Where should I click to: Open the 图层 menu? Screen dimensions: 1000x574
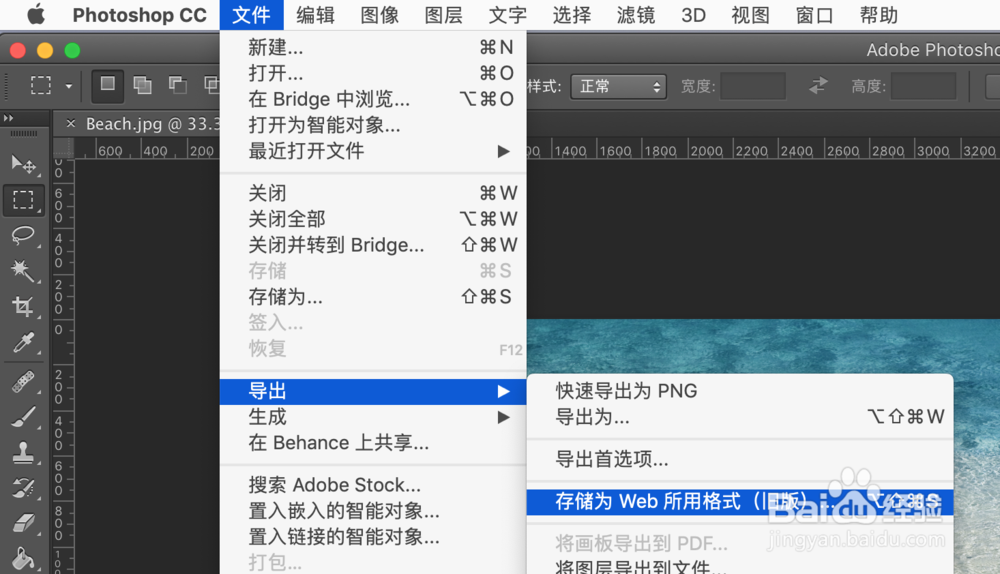[443, 15]
